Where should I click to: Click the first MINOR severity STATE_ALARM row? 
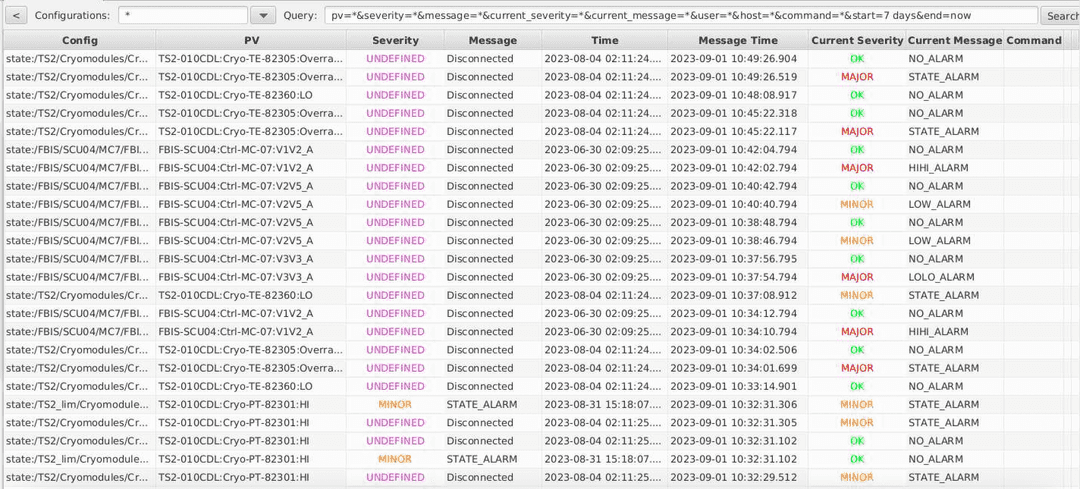pyautogui.click(x=394, y=404)
